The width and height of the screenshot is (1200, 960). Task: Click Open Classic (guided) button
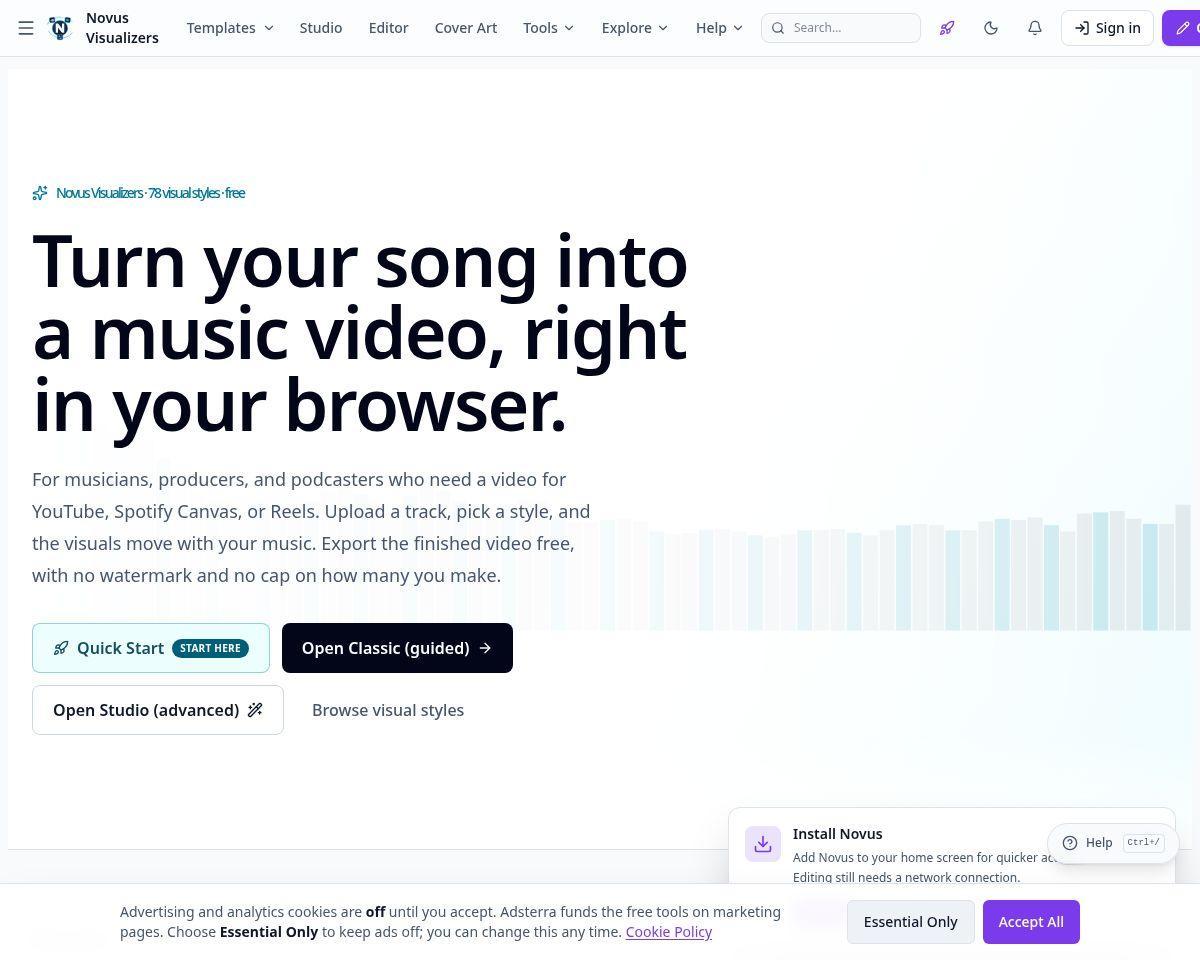[397, 648]
